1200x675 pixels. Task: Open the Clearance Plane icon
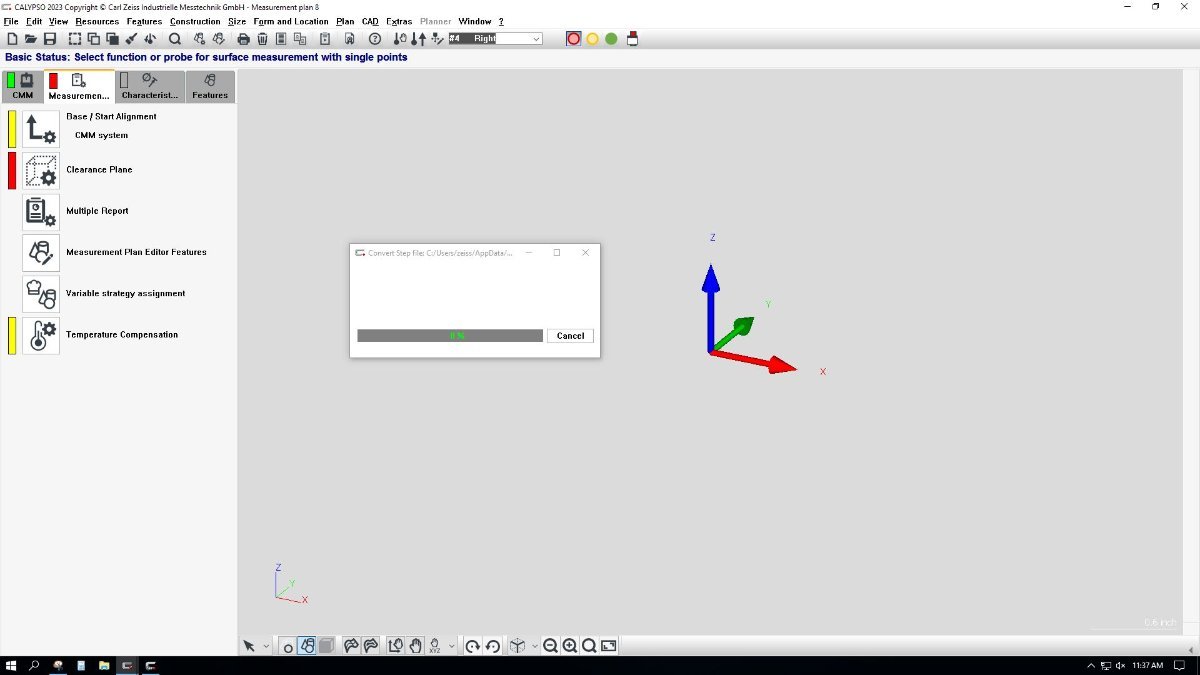[x=41, y=170]
